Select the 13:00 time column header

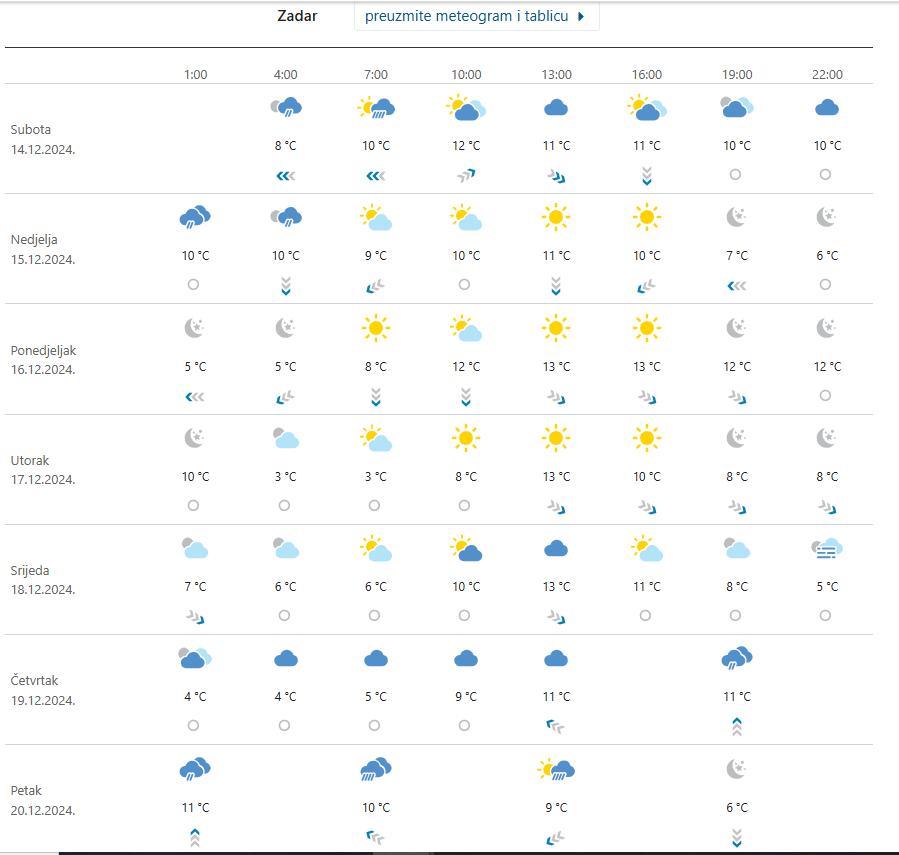click(x=557, y=75)
